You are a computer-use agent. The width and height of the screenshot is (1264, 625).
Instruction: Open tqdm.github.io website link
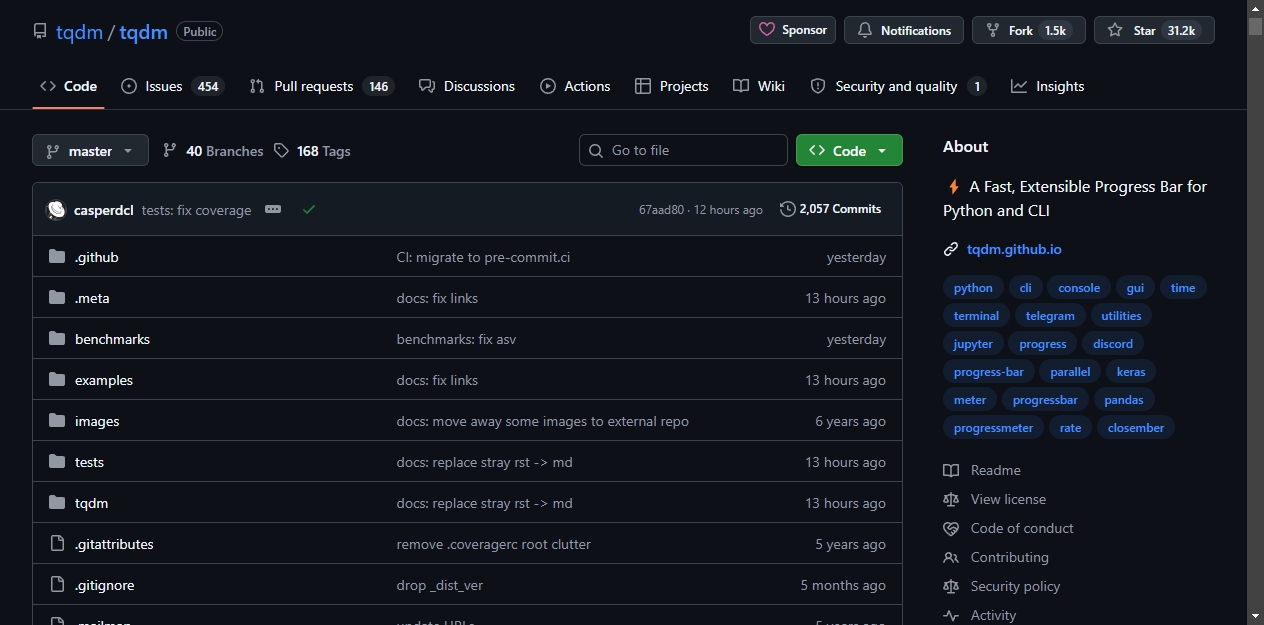[1014, 249]
